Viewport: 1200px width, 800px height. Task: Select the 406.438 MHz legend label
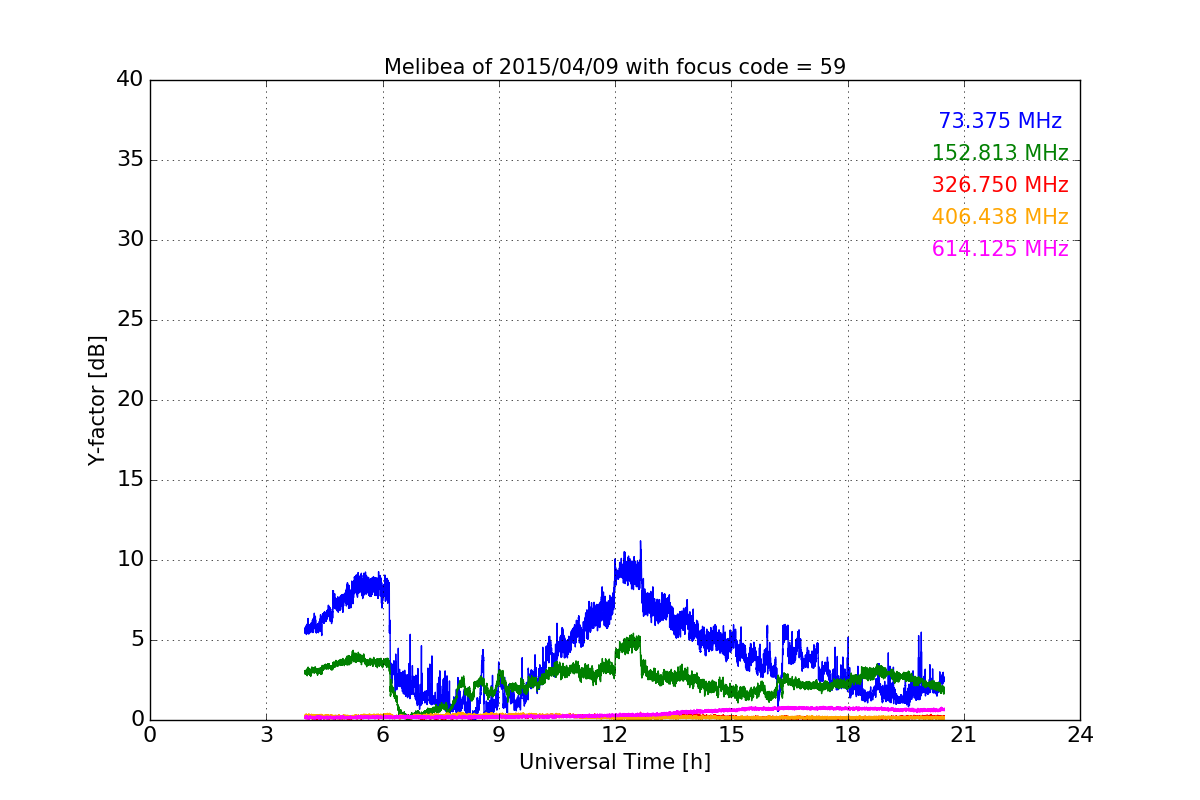pyautogui.click(x=1000, y=217)
